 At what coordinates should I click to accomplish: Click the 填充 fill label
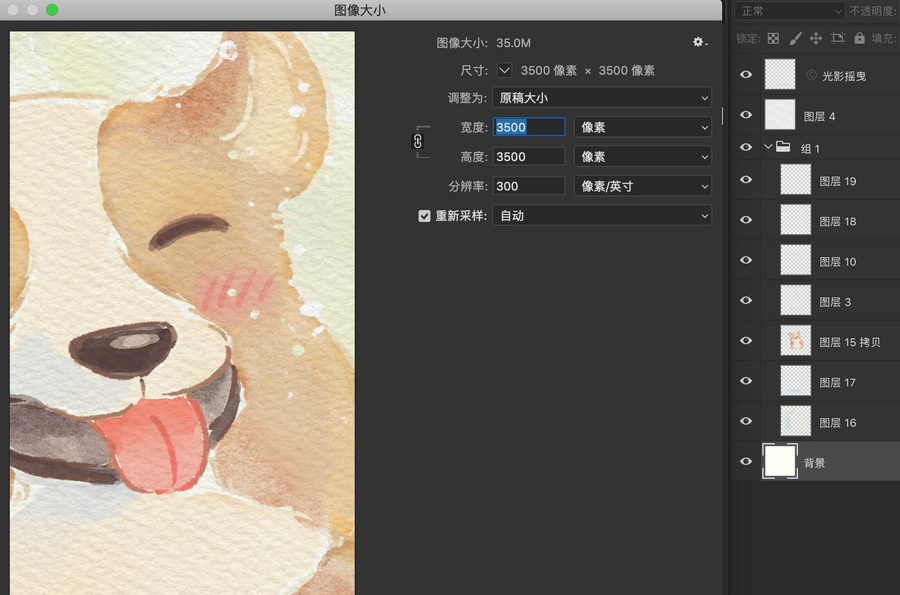coord(883,38)
